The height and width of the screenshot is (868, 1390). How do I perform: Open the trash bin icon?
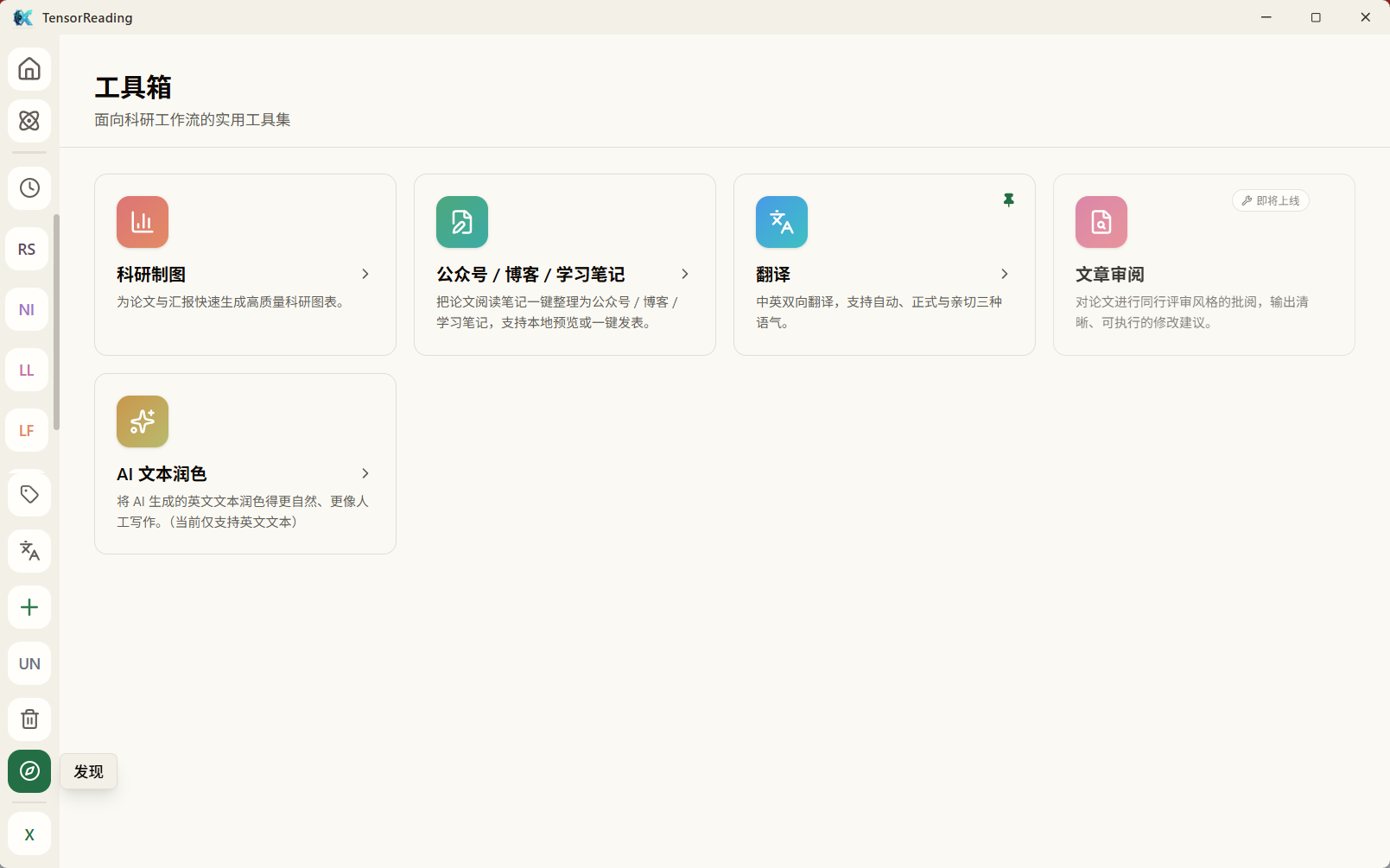(29, 719)
